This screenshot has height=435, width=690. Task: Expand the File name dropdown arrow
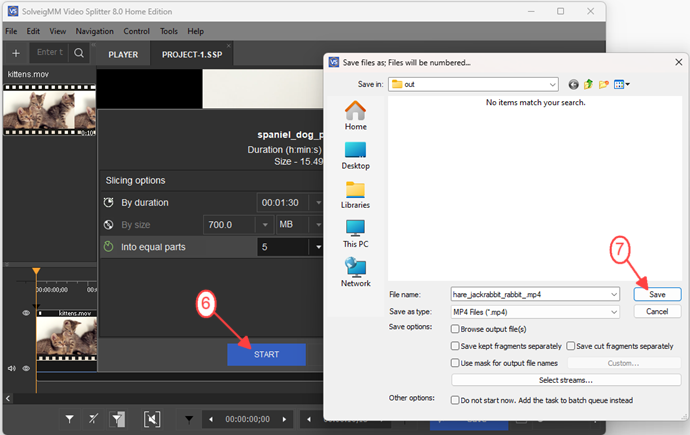[x=614, y=294]
